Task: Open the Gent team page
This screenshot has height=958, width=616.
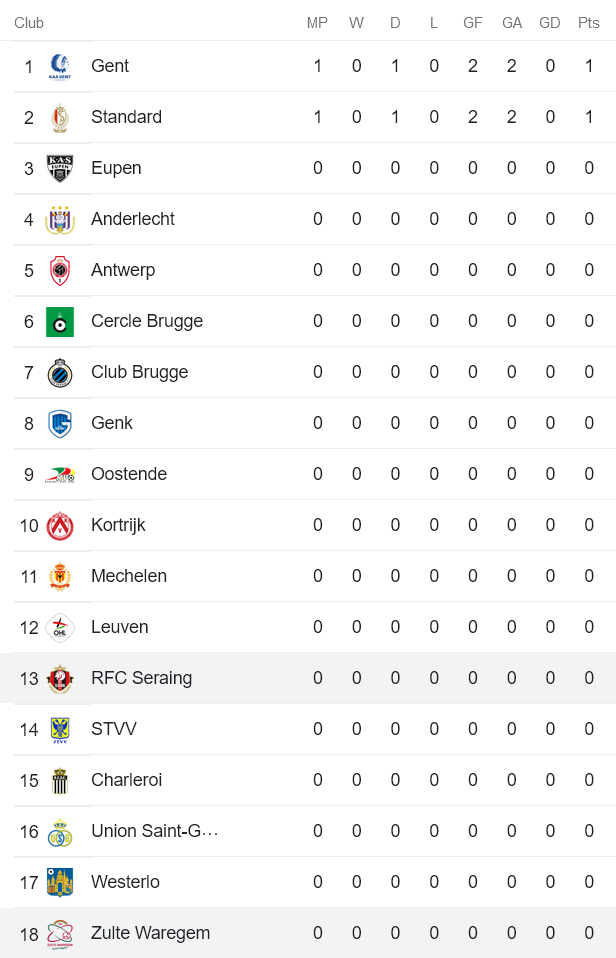Action: (x=110, y=66)
